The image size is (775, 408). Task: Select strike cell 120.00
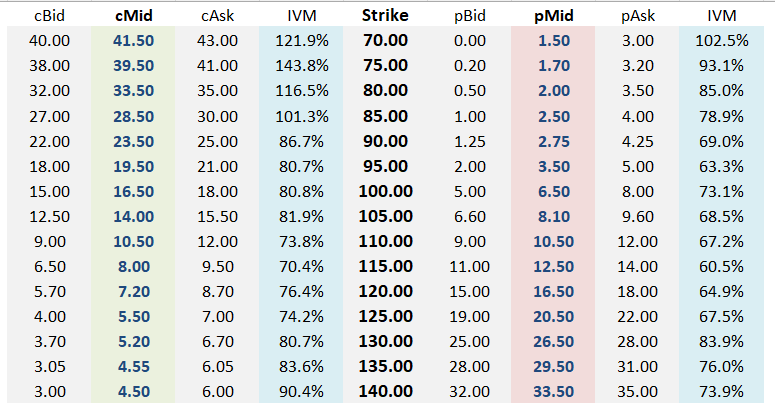tap(386, 291)
